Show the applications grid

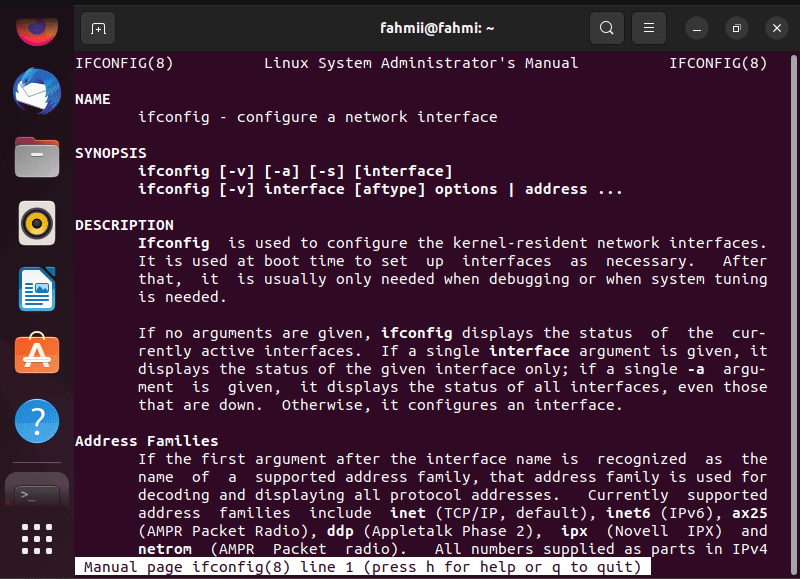tap(37, 539)
